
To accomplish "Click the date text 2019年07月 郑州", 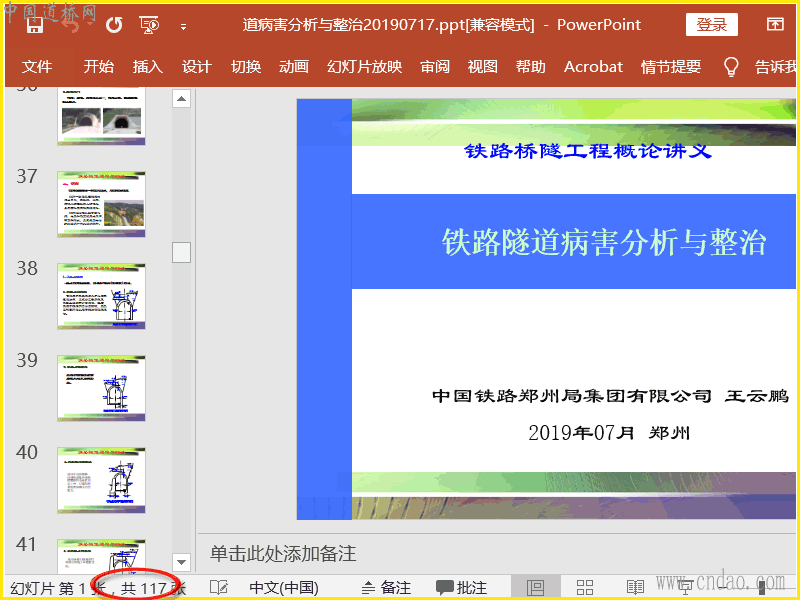I will click(609, 433).
